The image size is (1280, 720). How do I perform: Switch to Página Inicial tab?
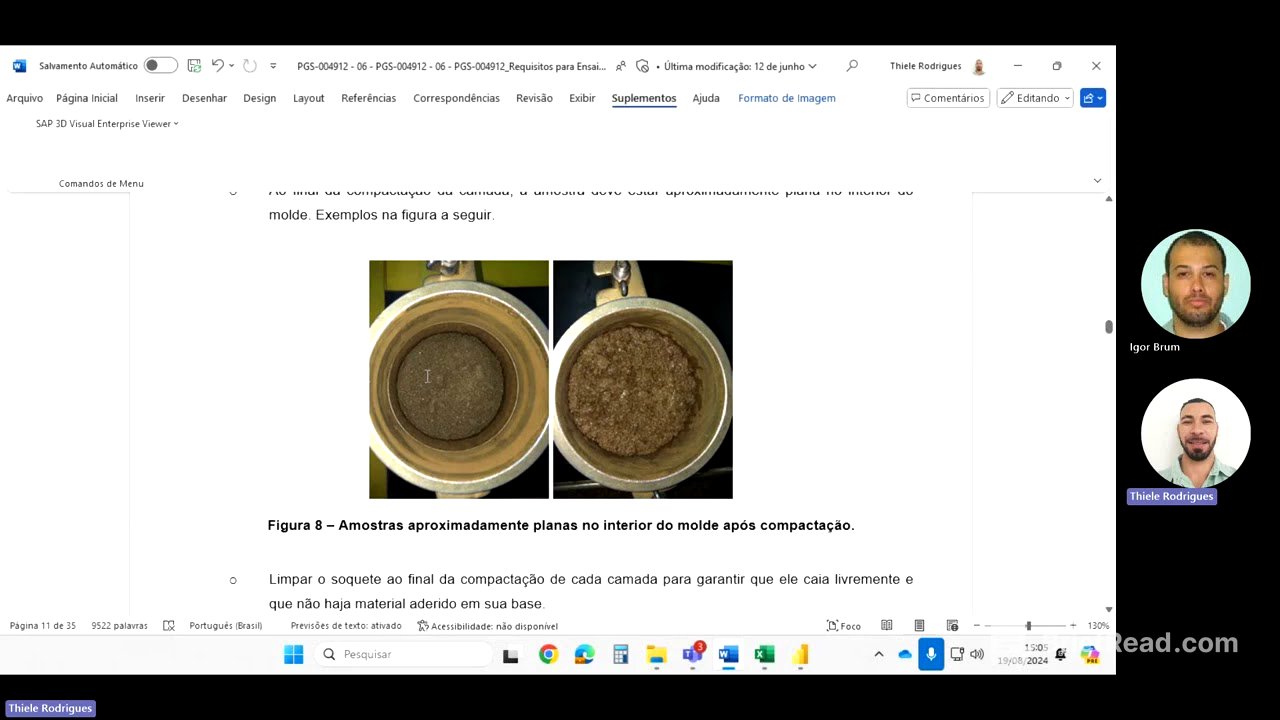coord(87,98)
